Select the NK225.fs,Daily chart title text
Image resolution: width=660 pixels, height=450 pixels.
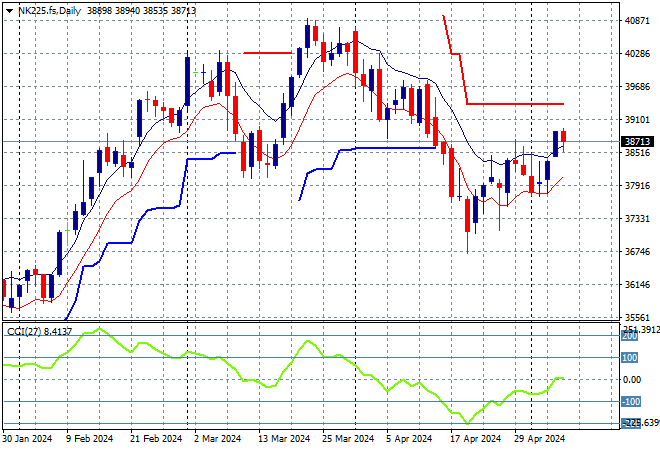click(x=50, y=11)
